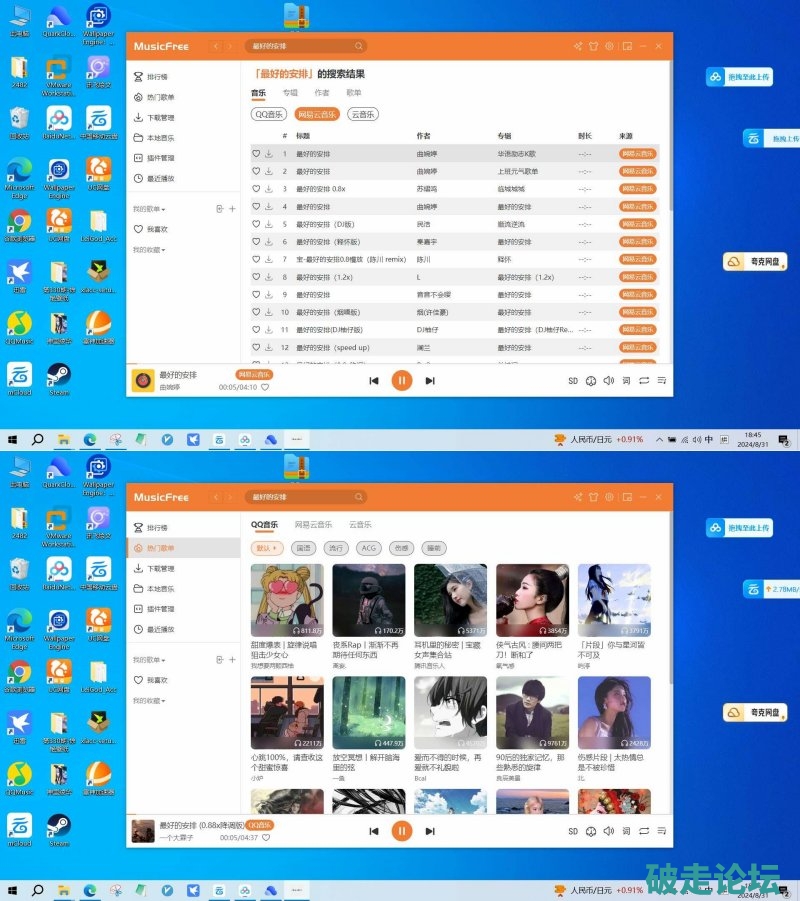Select the 云音乐 source pill in search results
Screen dimensions: 800x901
(362, 114)
